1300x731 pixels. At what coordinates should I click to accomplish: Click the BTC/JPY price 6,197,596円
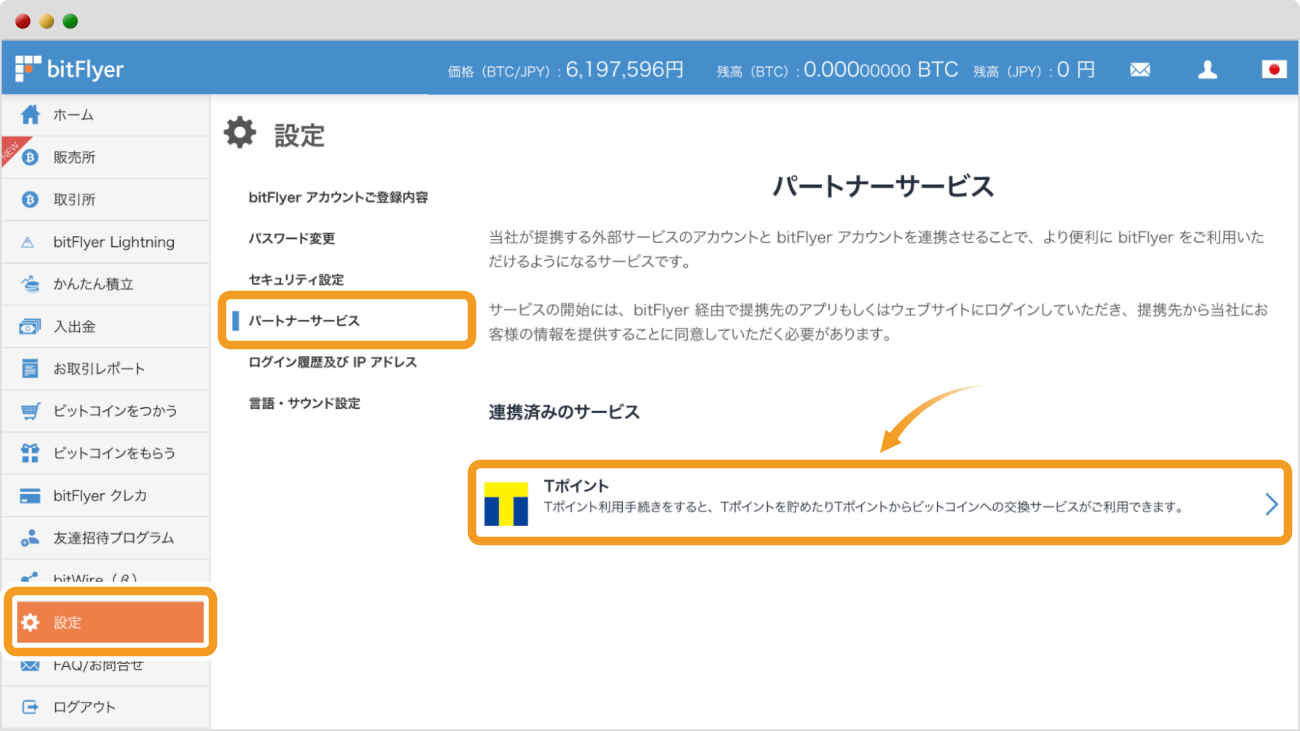coord(625,70)
